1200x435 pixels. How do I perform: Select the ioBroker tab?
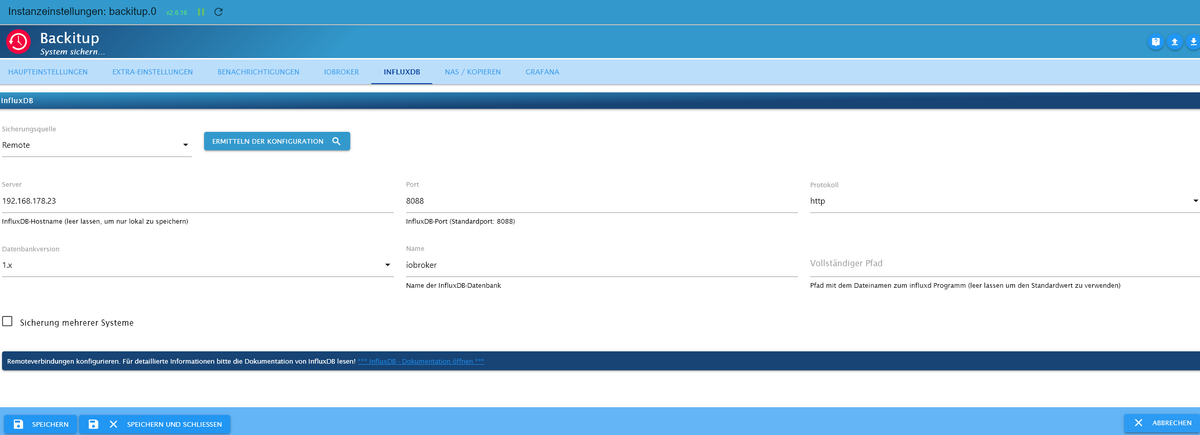click(341, 72)
